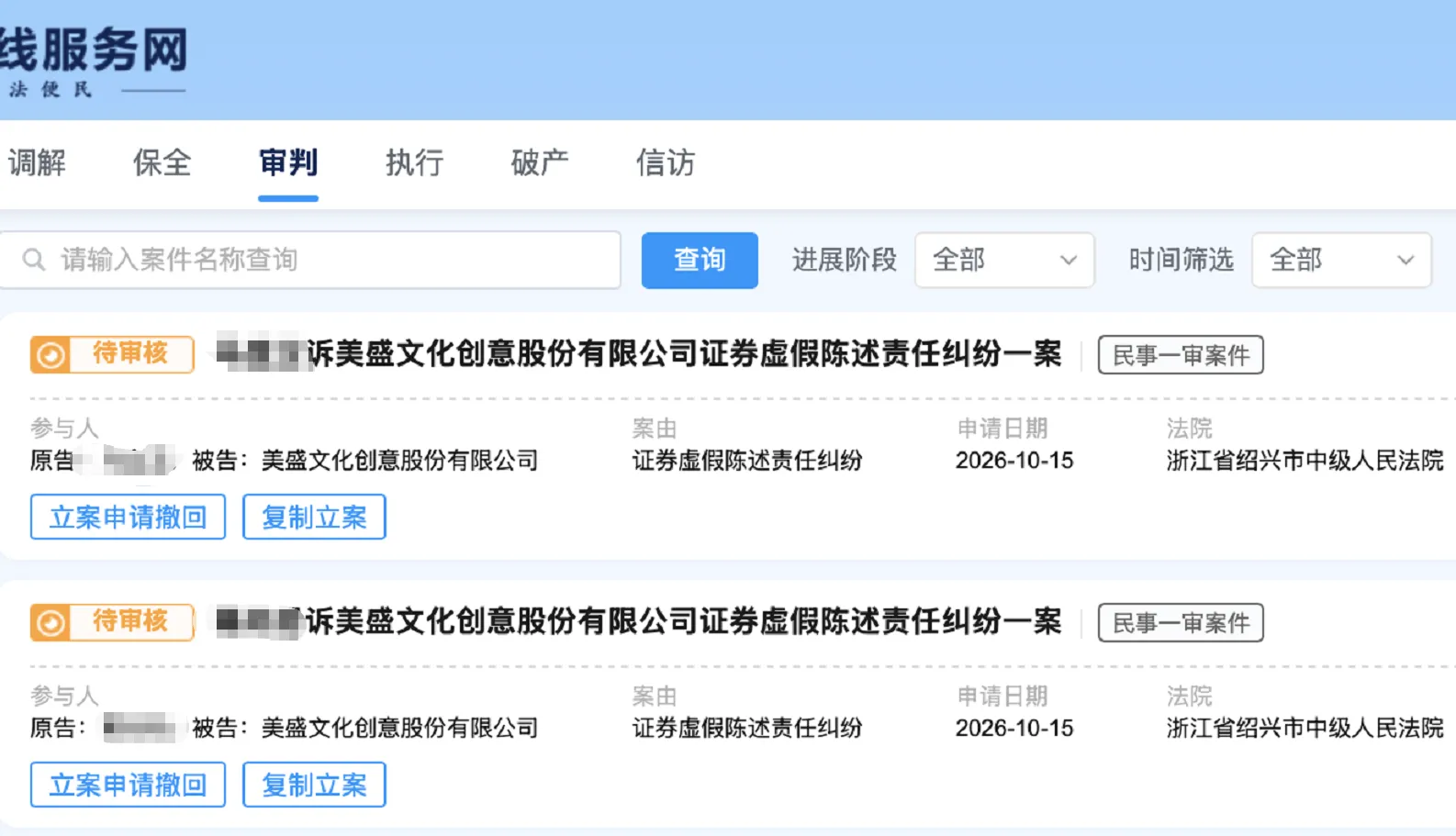Click the second case's orange pending status icon
Image resolution: width=1456 pixels, height=836 pixels.
click(51, 622)
